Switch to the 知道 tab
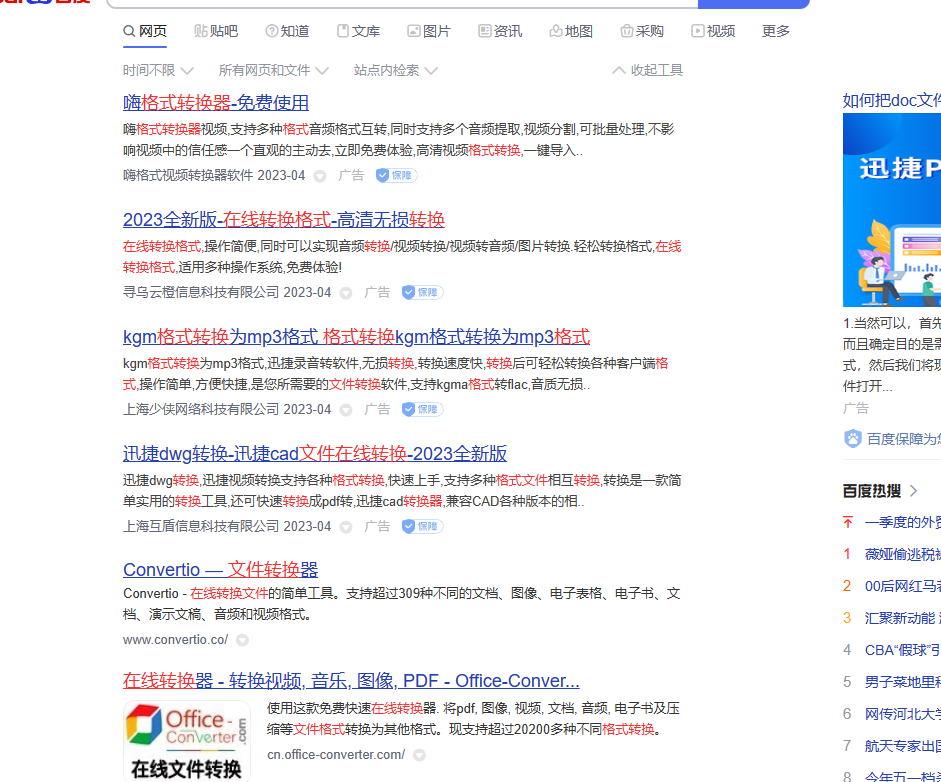Image resolution: width=941 pixels, height=782 pixels. pyautogui.click(x=287, y=31)
